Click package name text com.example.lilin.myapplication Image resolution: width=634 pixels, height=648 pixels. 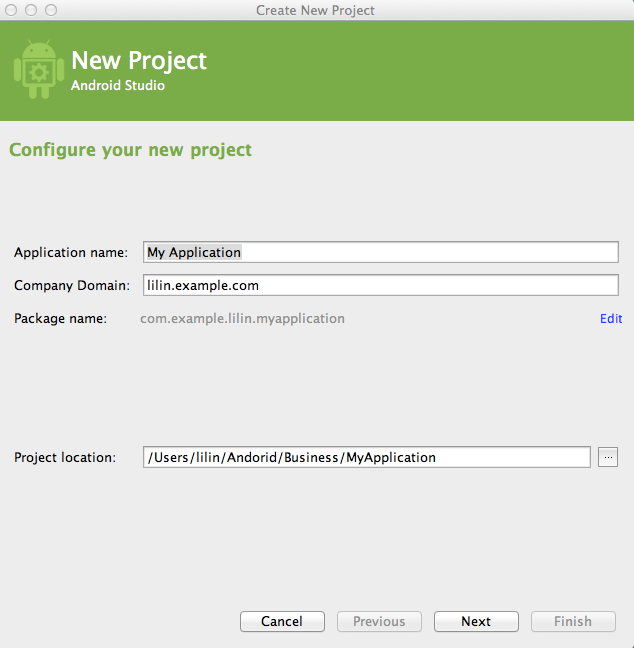242,319
